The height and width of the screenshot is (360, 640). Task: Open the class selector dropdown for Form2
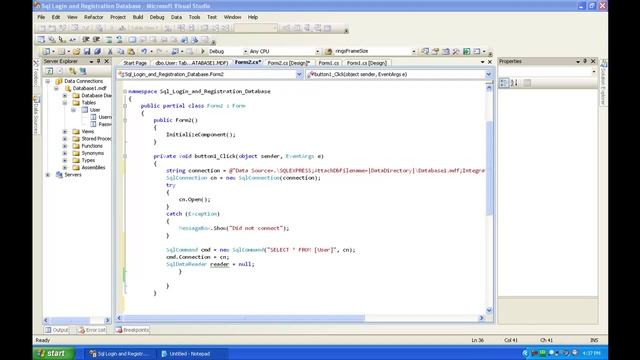(x=299, y=74)
